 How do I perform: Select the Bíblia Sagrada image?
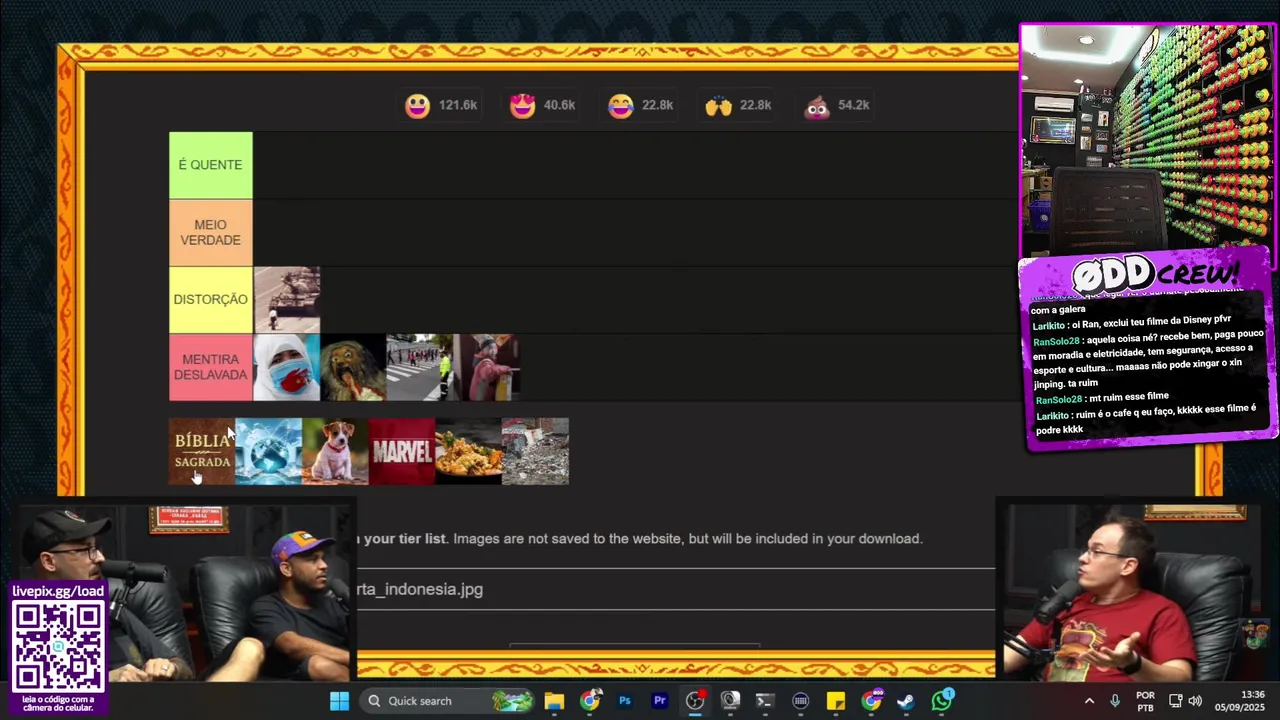[202, 451]
